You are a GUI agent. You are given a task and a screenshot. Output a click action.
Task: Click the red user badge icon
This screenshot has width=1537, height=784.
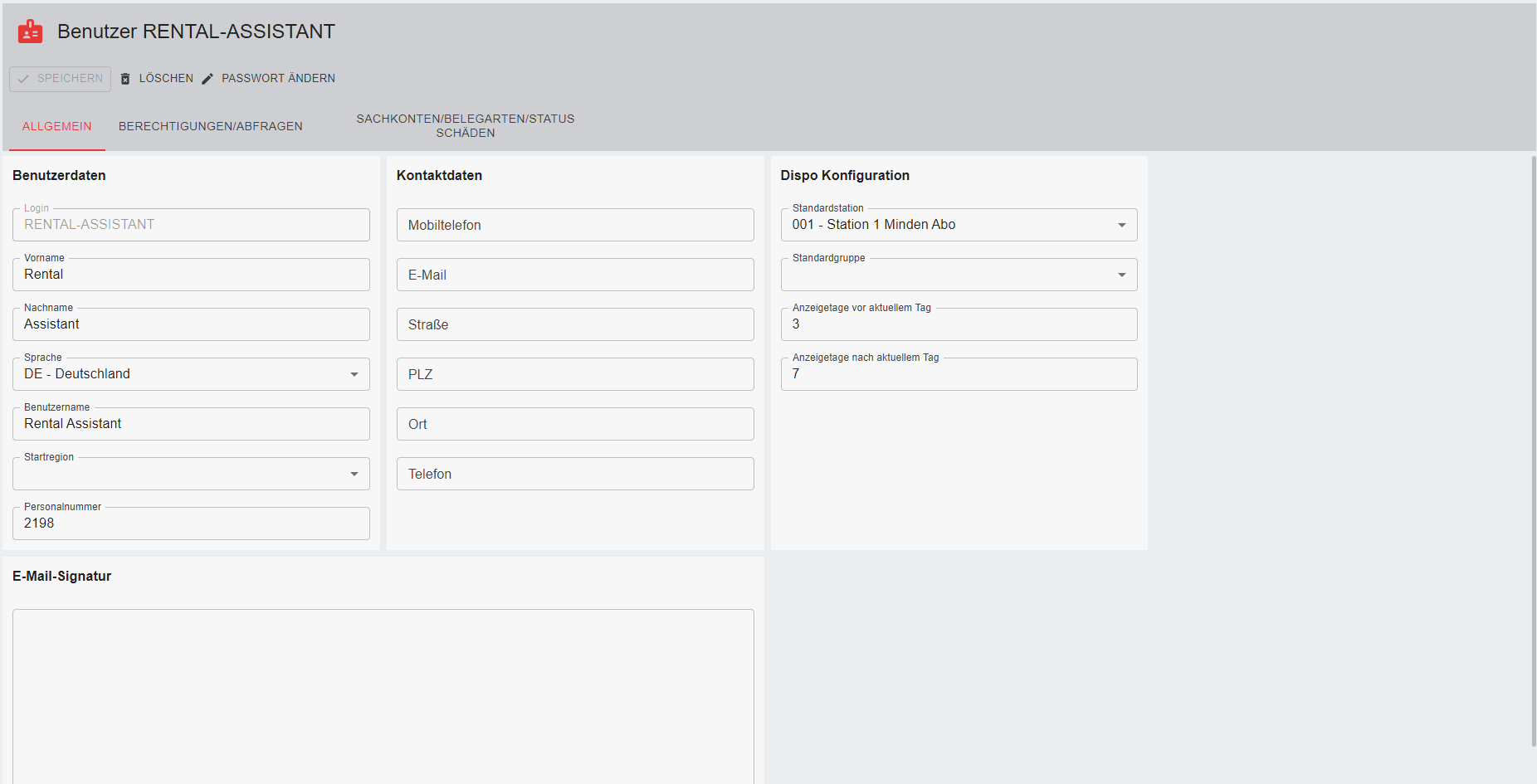pos(30,32)
